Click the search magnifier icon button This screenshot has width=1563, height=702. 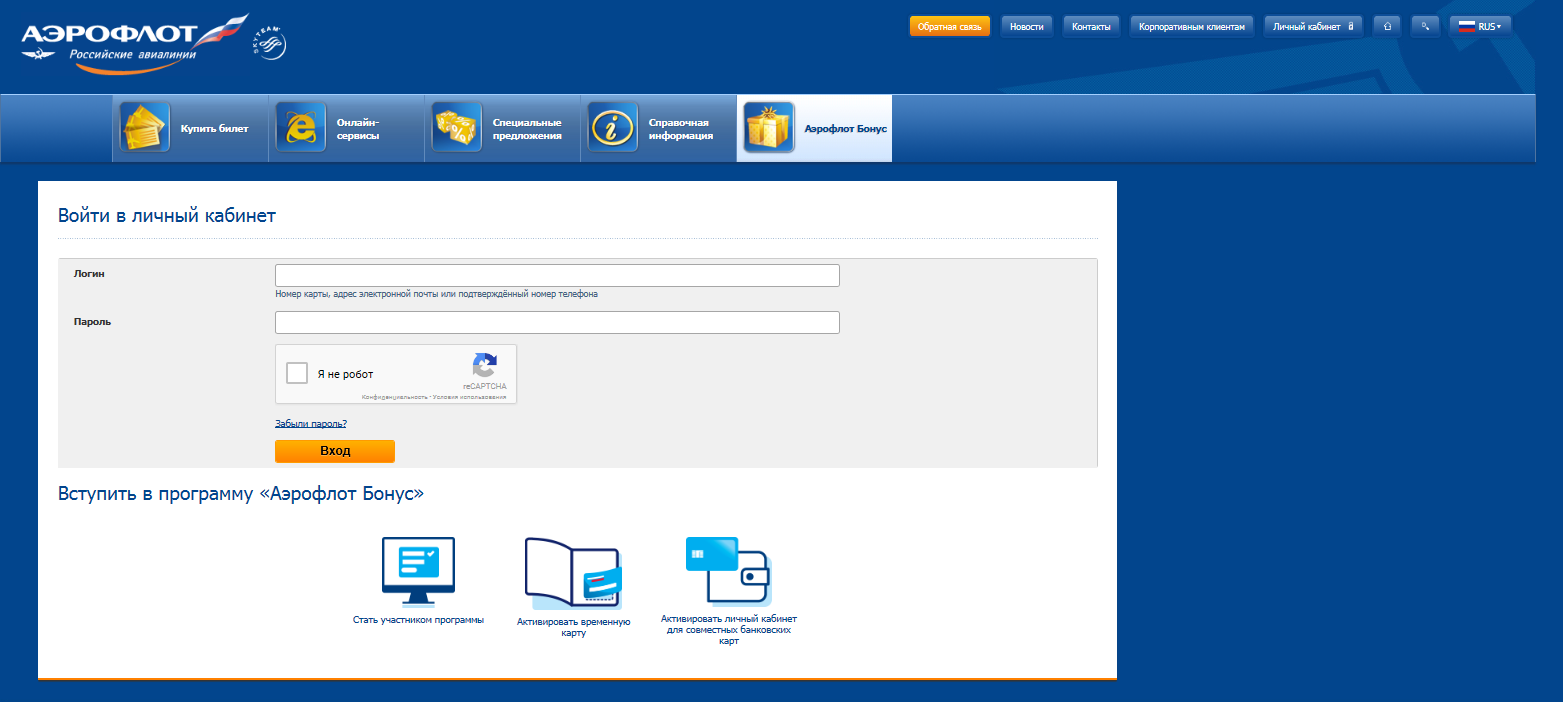point(1425,27)
